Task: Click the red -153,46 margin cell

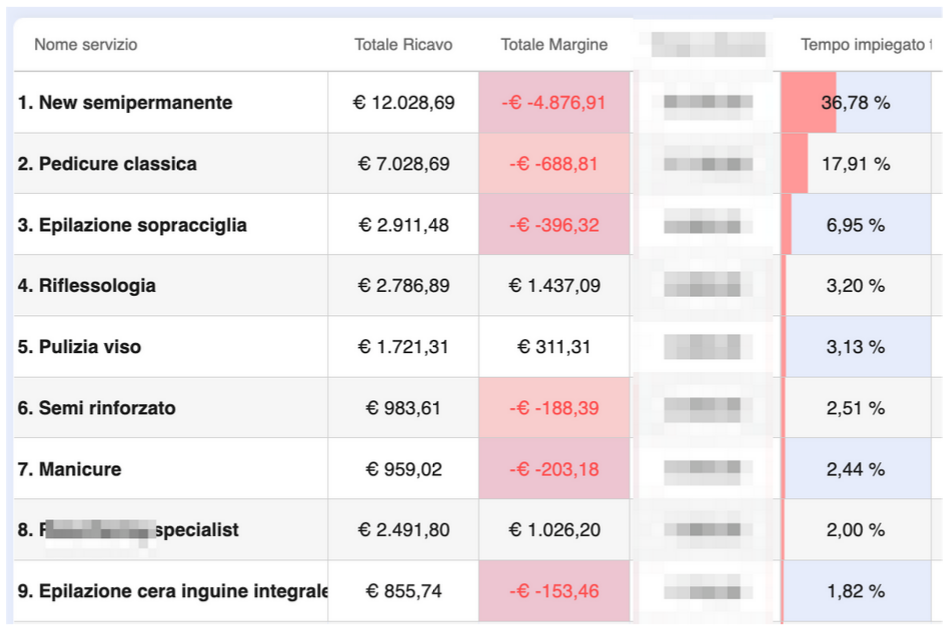Action: [554, 591]
